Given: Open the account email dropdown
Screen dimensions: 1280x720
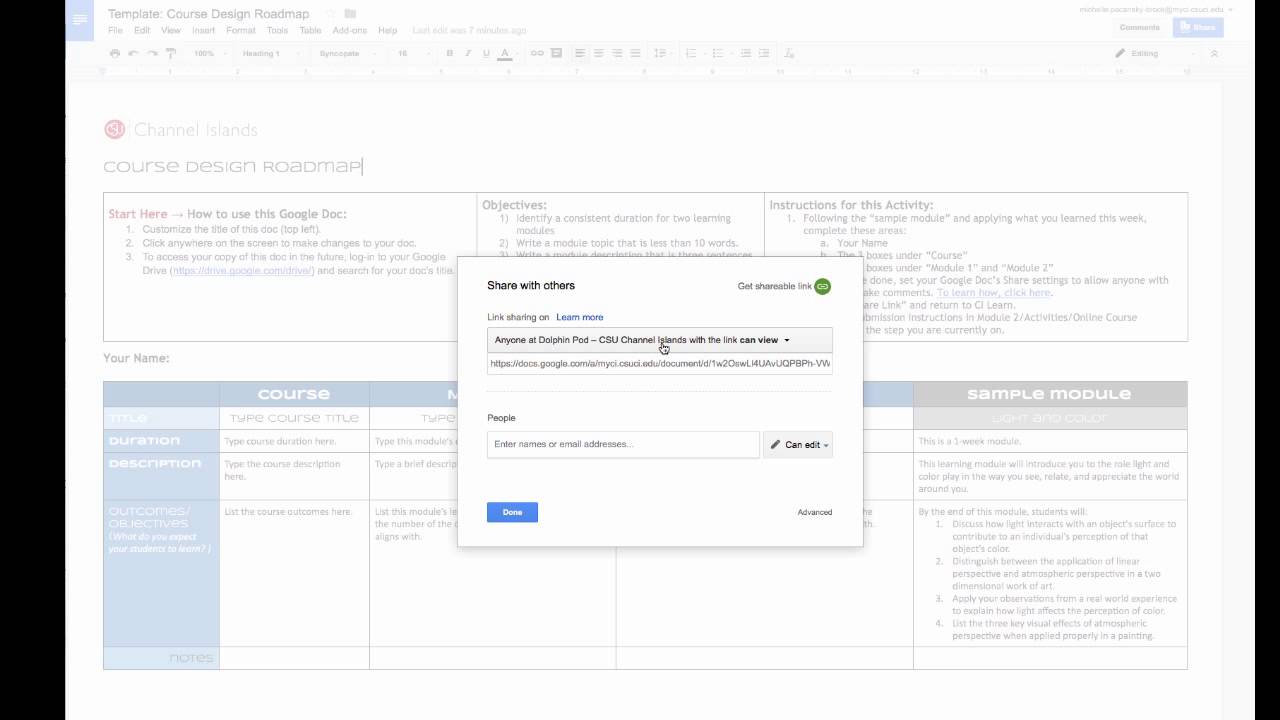Looking at the screenshot, I should point(1154,8).
